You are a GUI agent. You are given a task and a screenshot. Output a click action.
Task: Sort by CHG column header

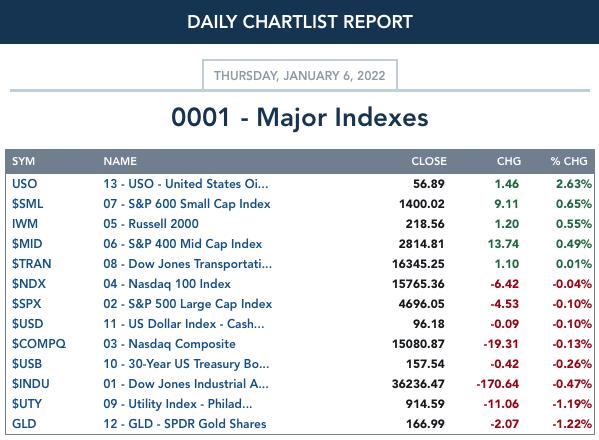point(508,161)
